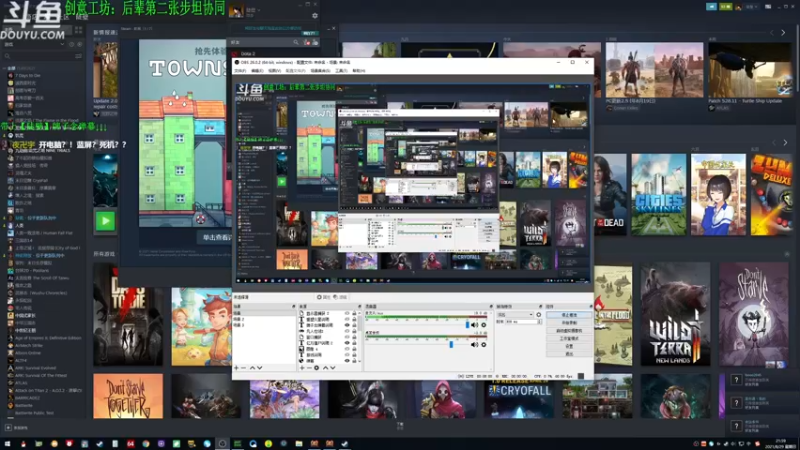Click 设置 Settings button in OBS controls
The width and height of the screenshot is (800, 450).
point(569,346)
